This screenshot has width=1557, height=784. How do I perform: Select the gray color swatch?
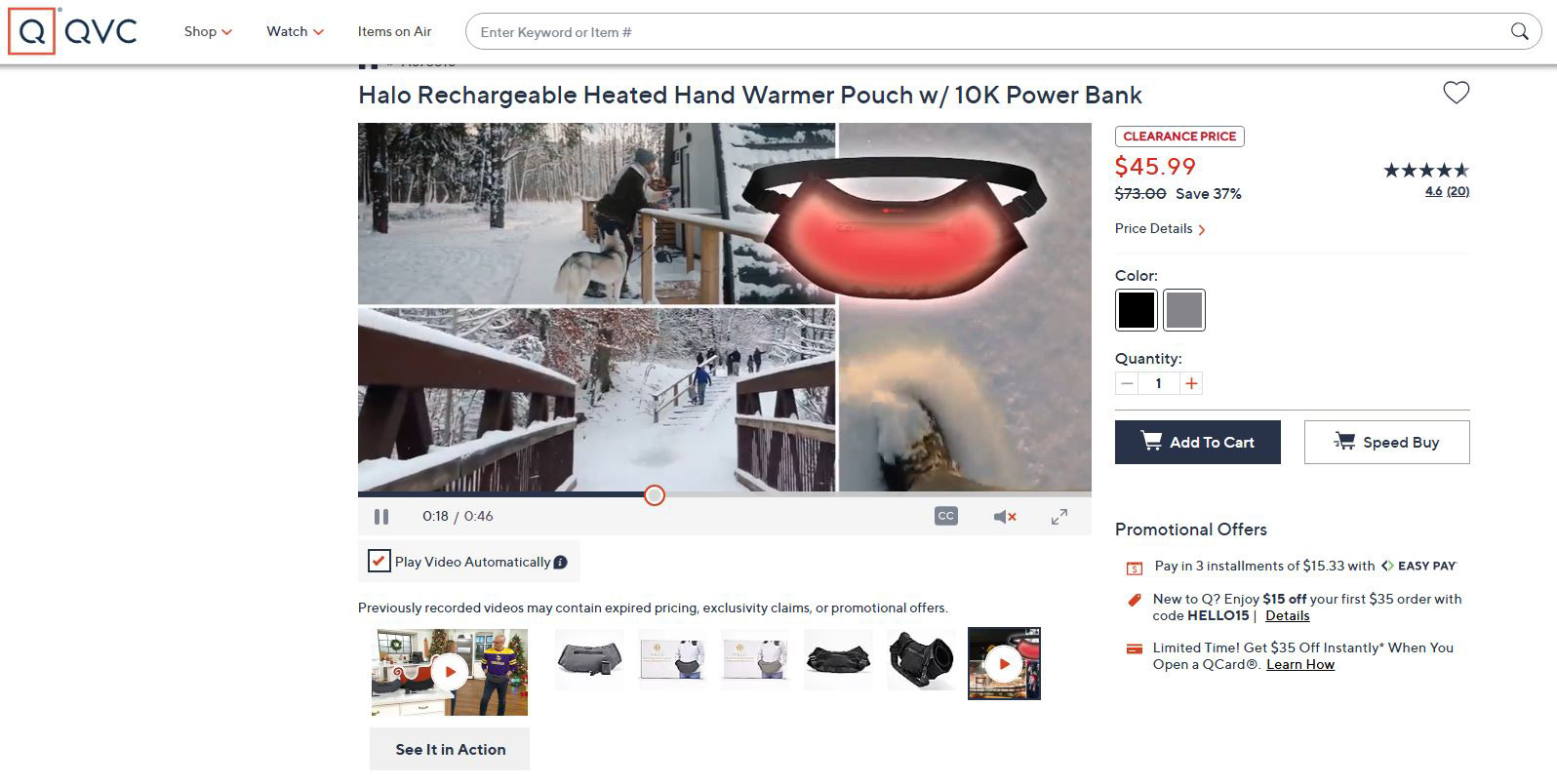(1184, 310)
